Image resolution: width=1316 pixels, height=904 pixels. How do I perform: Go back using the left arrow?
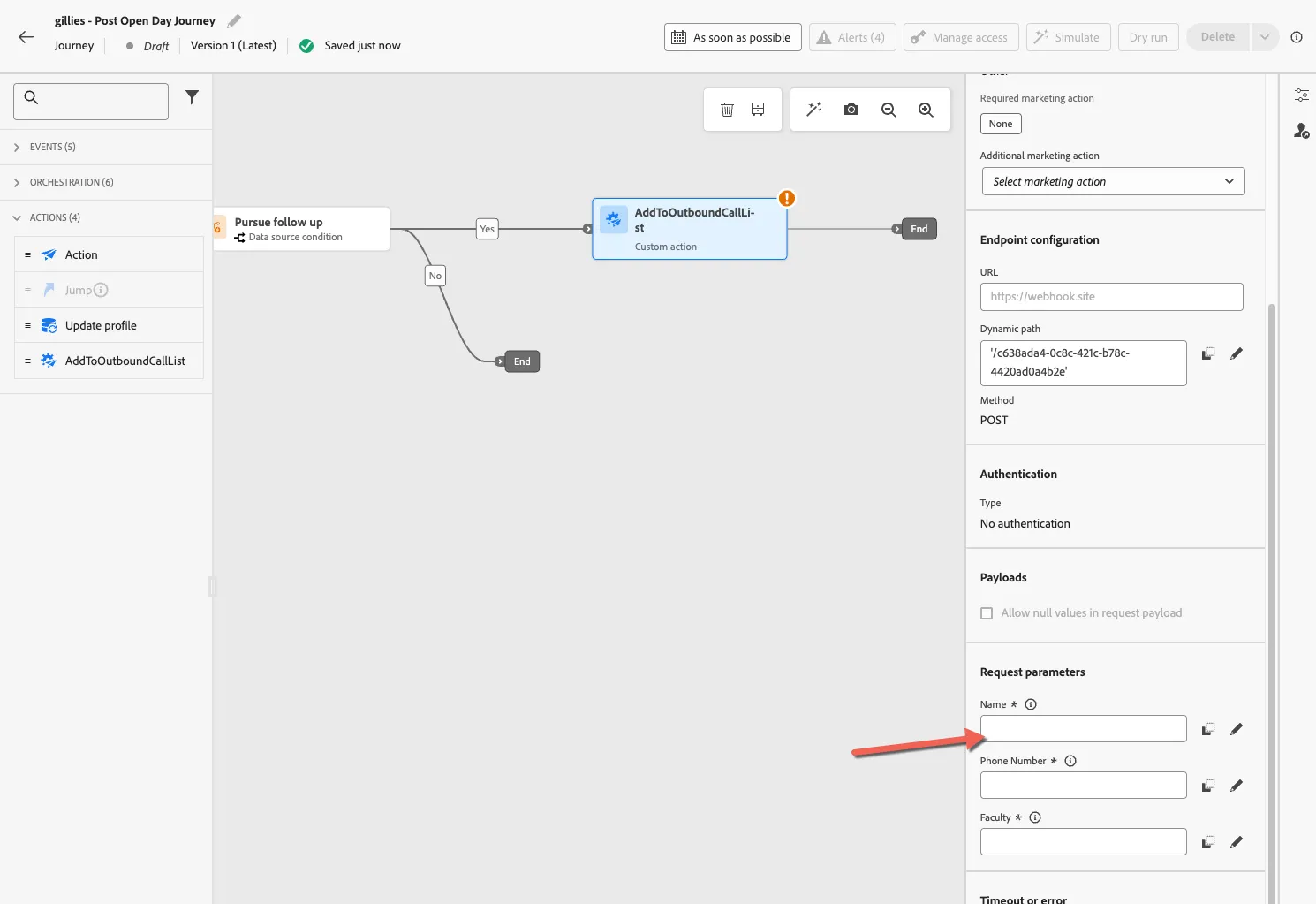26,37
